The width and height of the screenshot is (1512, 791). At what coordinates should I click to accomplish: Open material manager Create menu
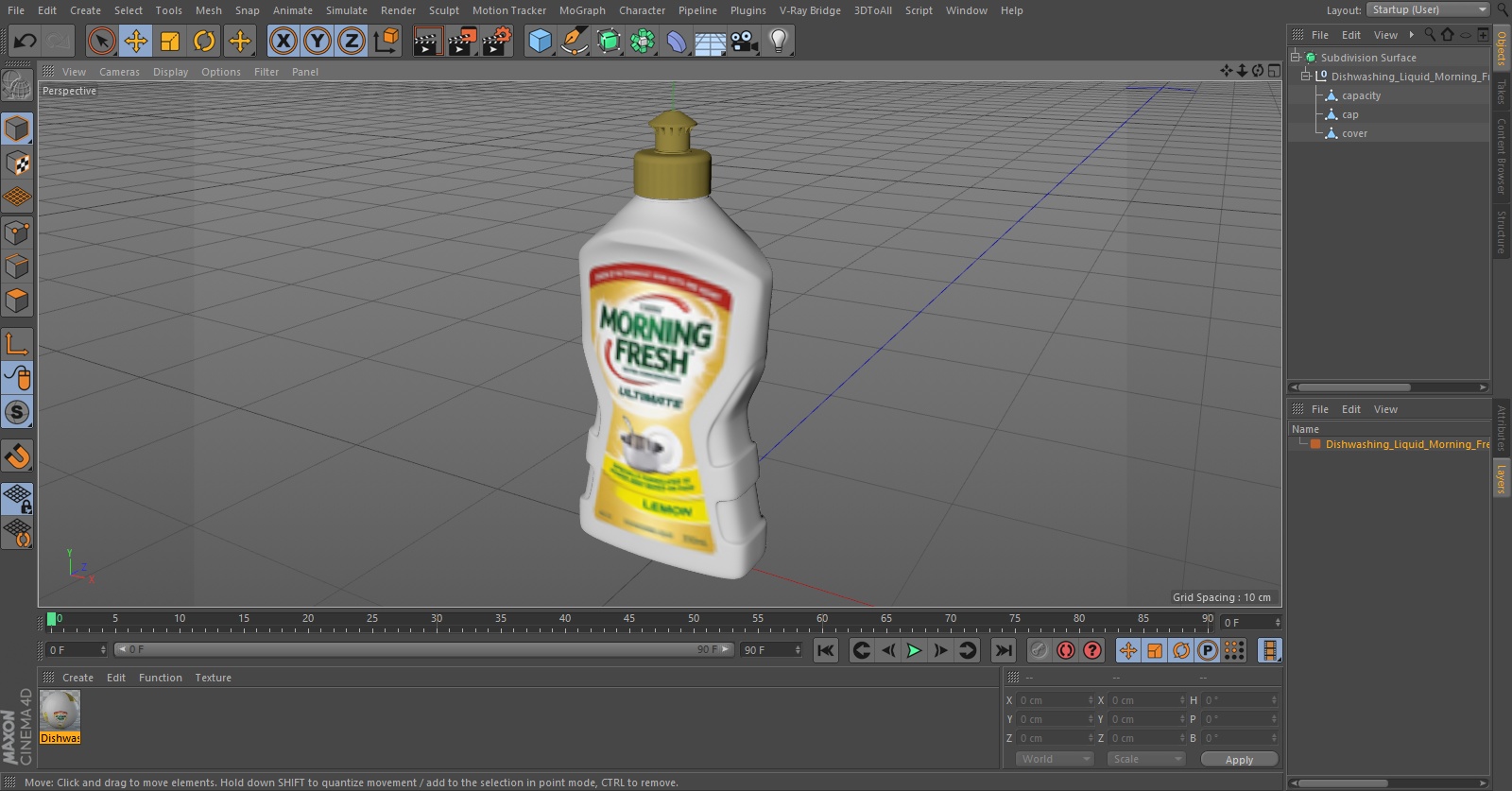pos(77,678)
